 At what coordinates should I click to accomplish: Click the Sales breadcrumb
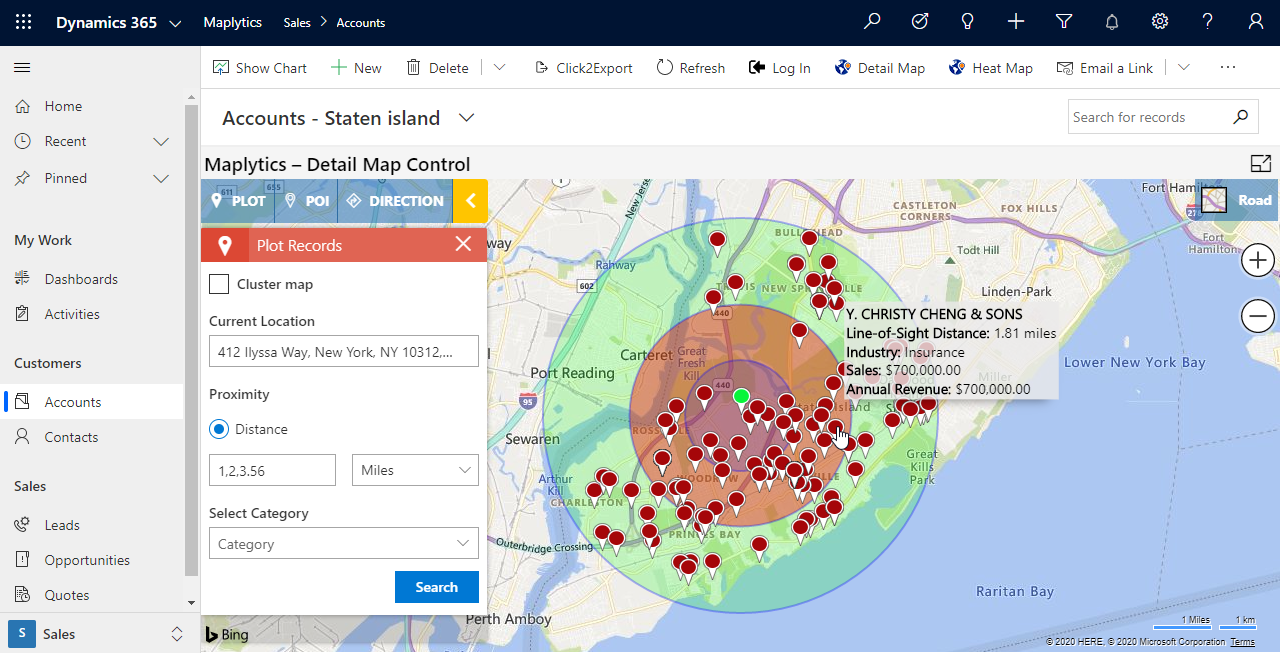click(297, 22)
